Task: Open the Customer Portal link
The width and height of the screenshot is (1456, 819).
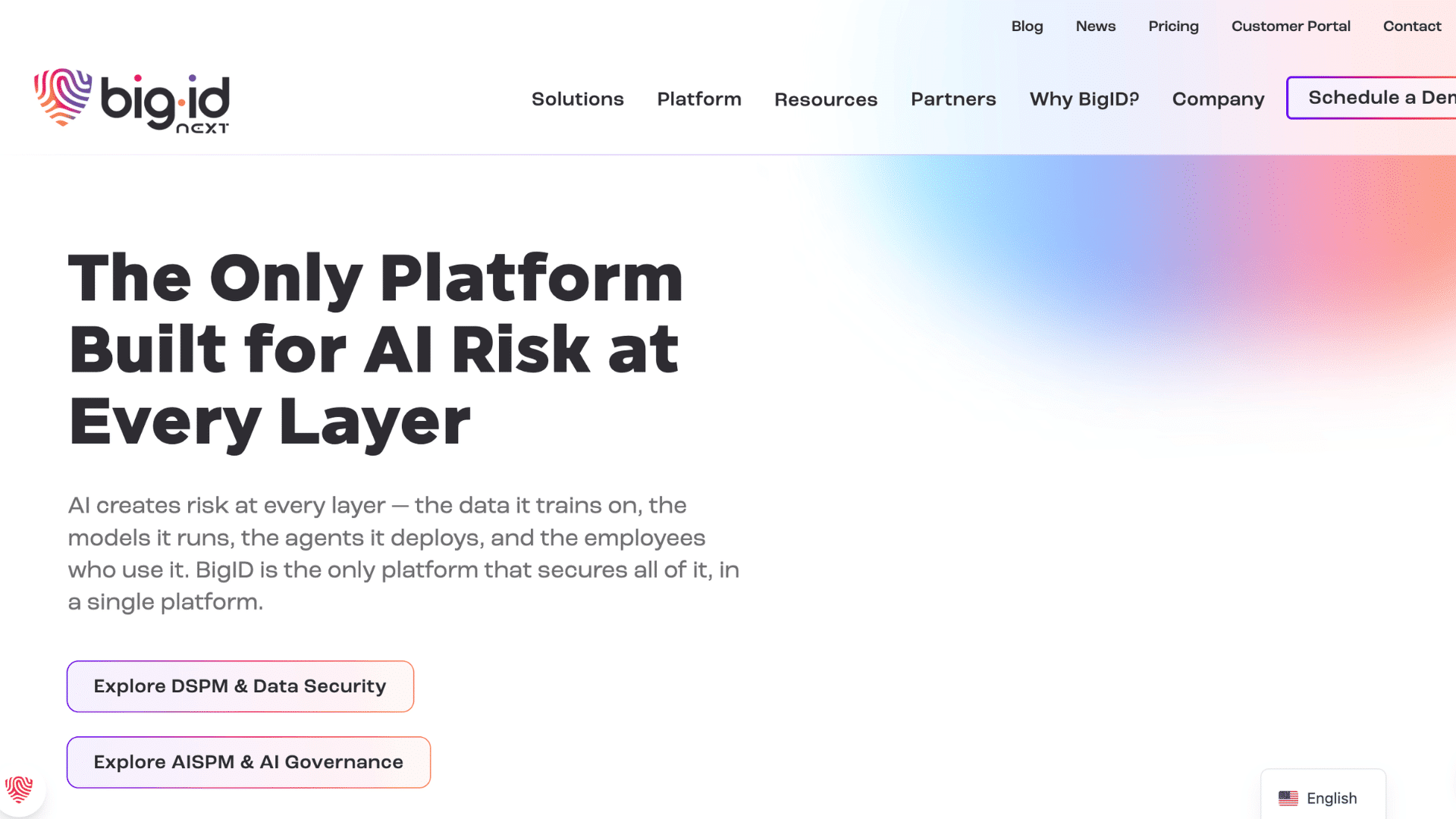Action: 1291,27
